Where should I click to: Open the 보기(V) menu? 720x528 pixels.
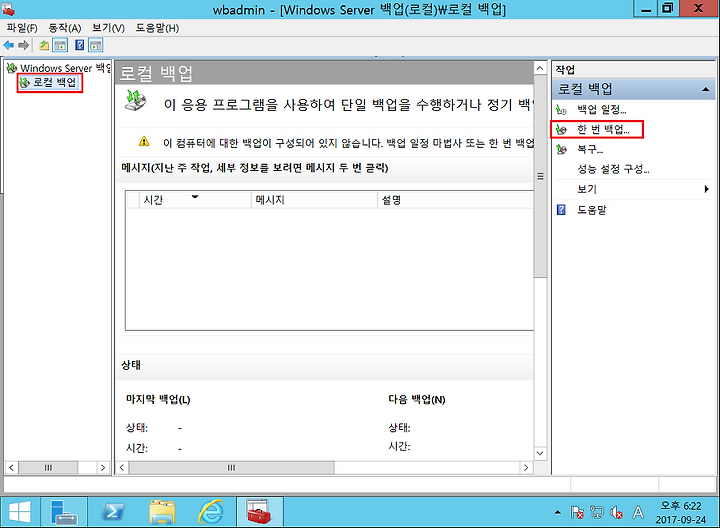click(x=108, y=28)
